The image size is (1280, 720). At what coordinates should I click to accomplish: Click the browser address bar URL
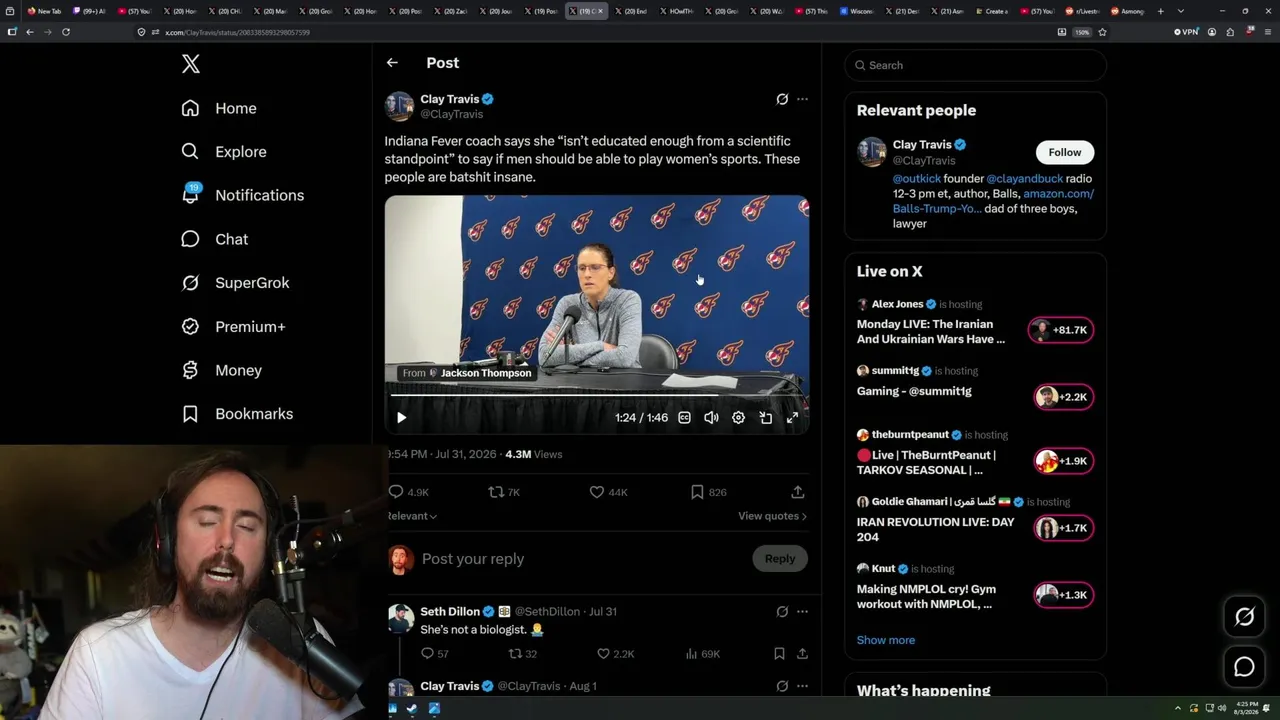point(237,32)
